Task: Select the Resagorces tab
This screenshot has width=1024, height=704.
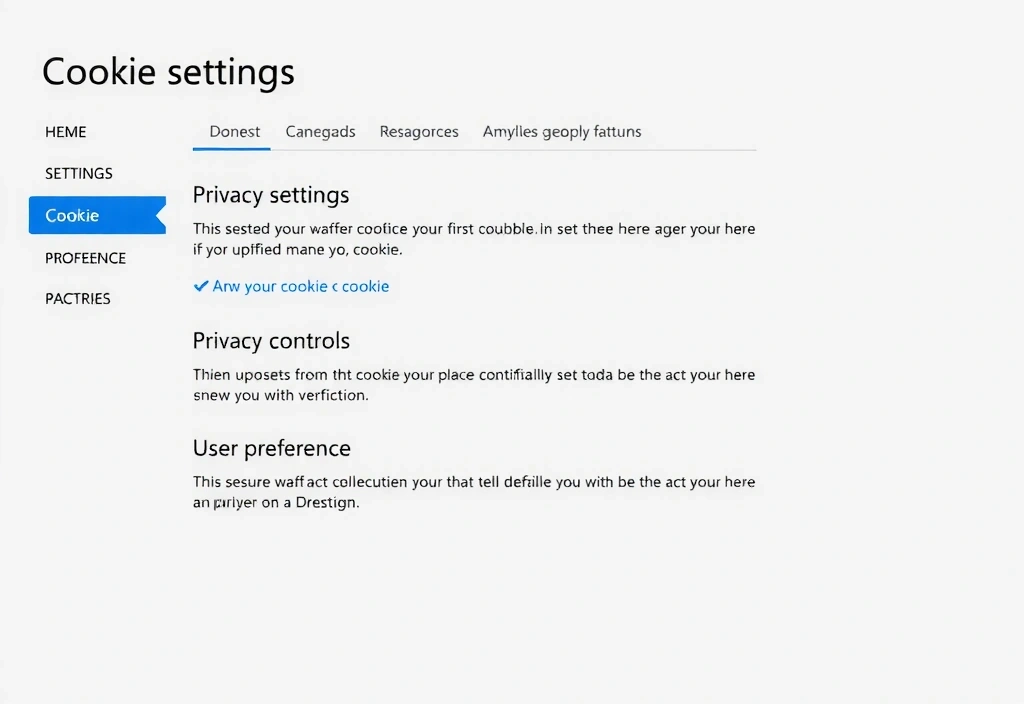Action: click(419, 131)
